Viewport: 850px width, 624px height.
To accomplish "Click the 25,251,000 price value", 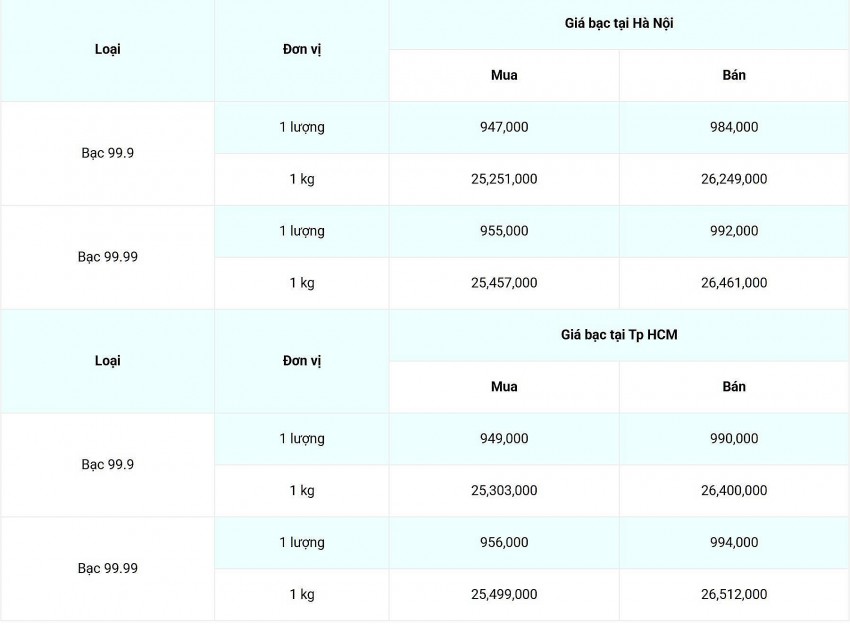I will (504, 179).
